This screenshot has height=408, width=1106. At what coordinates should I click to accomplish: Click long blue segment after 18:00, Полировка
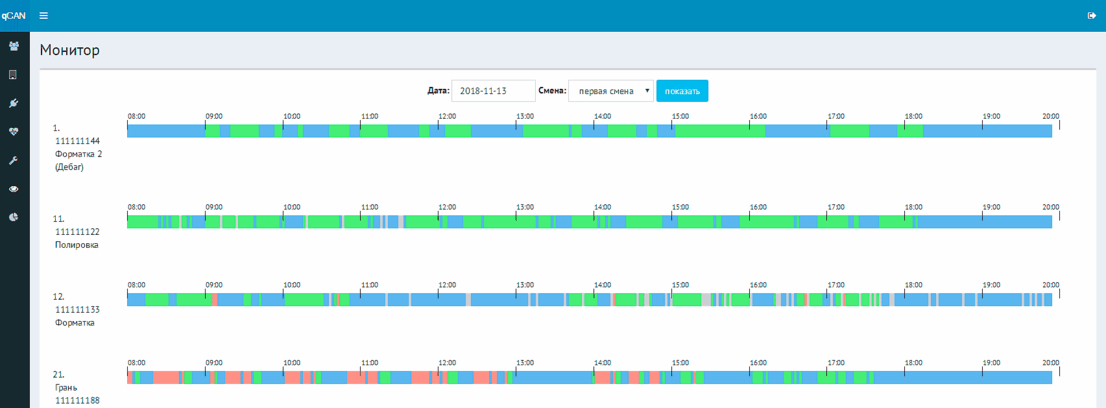[985, 222]
